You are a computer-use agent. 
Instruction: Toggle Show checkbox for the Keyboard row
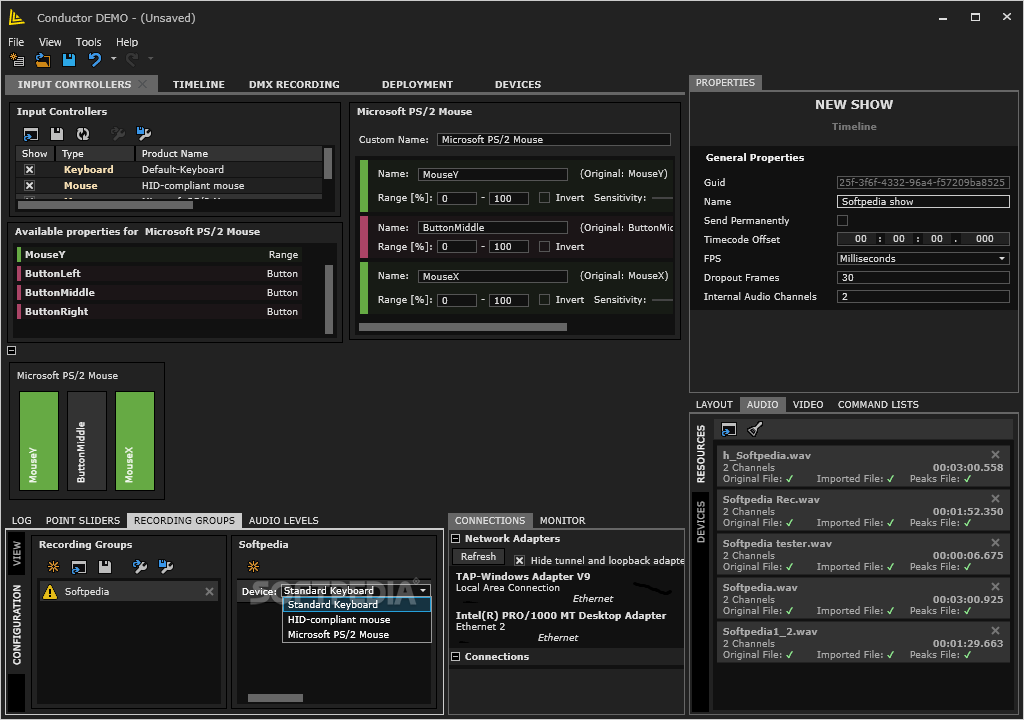click(x=29, y=169)
